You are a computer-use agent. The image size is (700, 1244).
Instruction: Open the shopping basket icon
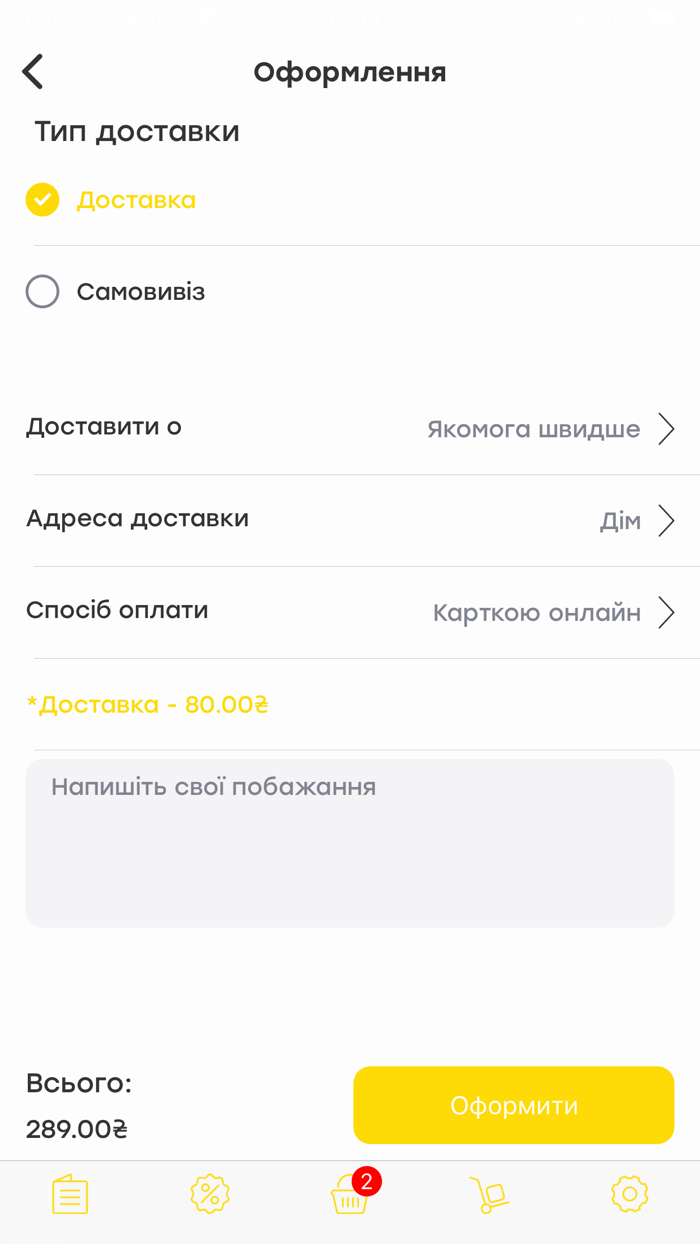tap(348, 1197)
